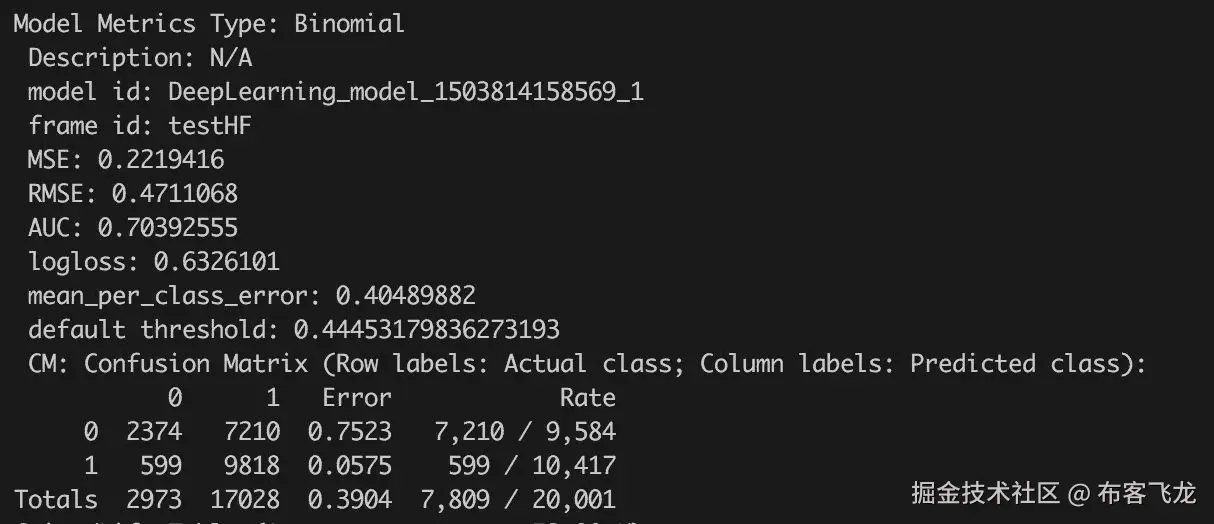
Task: Click the AUC value 0.70392555
Action: point(167,228)
